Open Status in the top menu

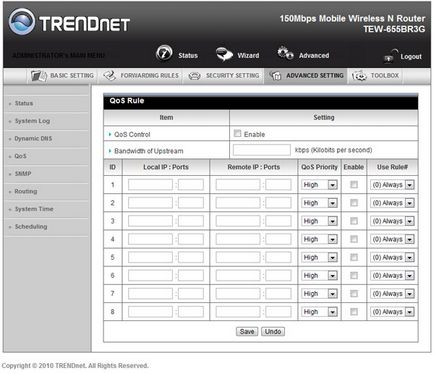188,55
